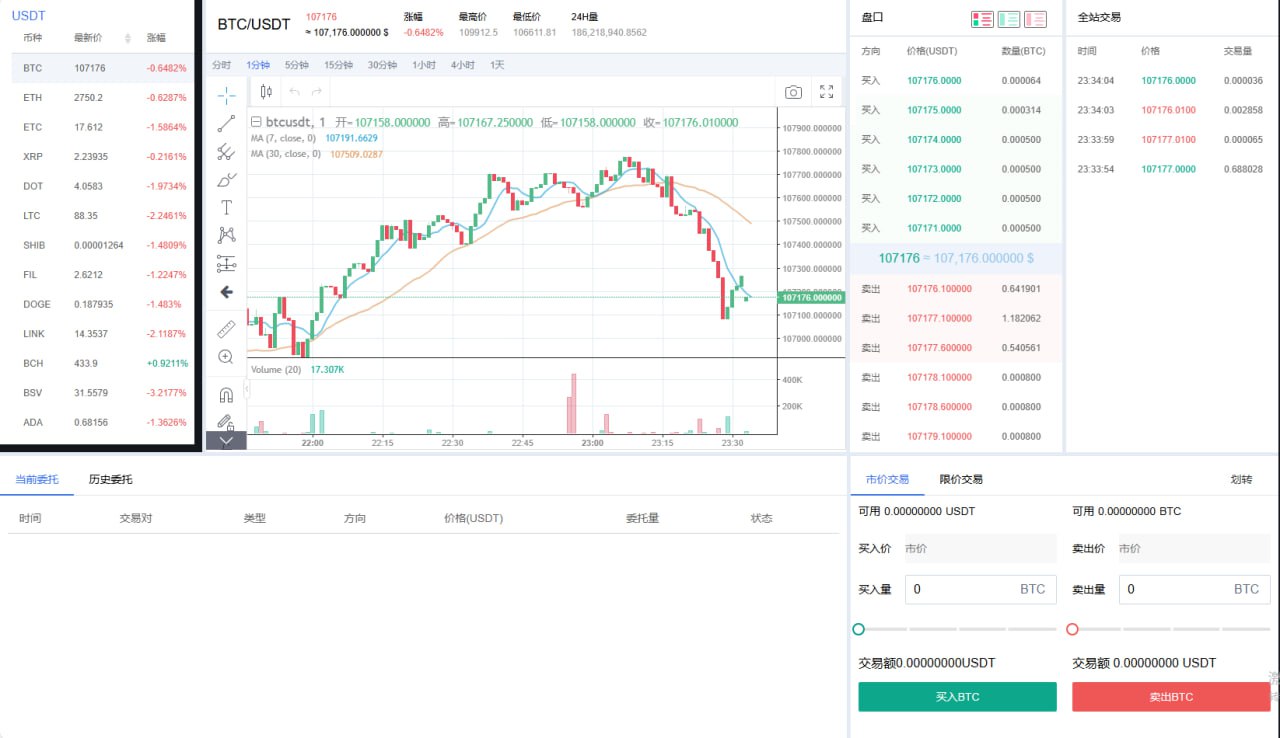Pick the brush drawing tool
Image resolution: width=1280 pixels, height=738 pixels.
point(226,180)
